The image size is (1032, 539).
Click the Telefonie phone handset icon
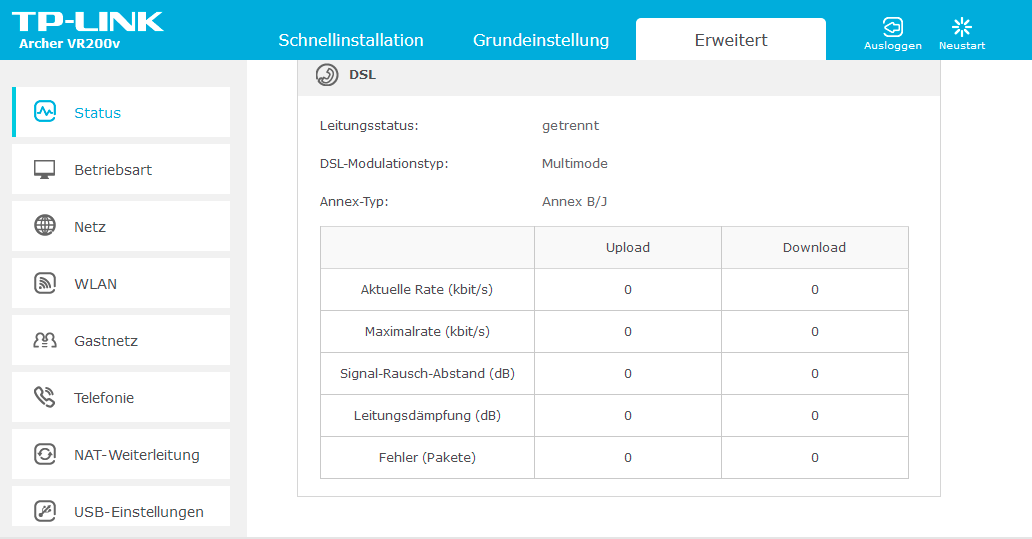pos(45,397)
